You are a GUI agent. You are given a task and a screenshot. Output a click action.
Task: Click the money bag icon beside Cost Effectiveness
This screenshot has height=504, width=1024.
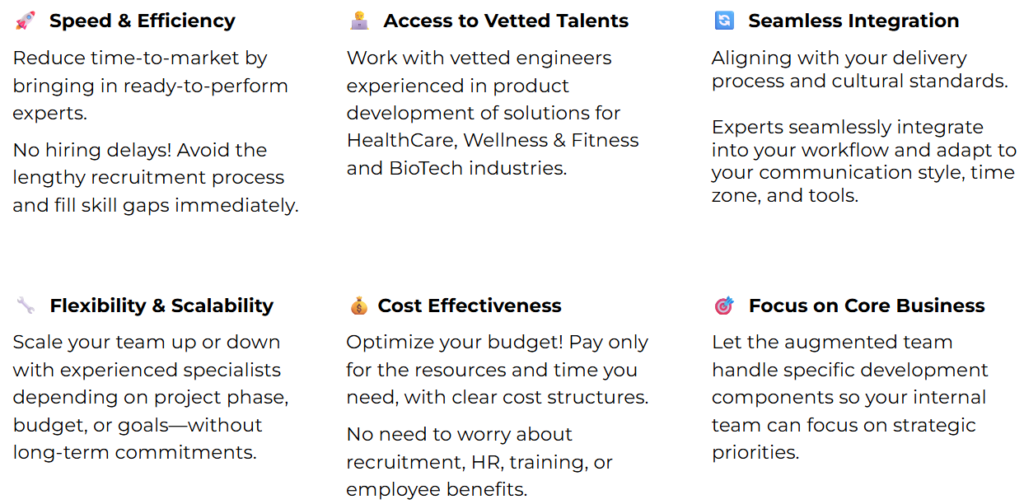(x=359, y=306)
